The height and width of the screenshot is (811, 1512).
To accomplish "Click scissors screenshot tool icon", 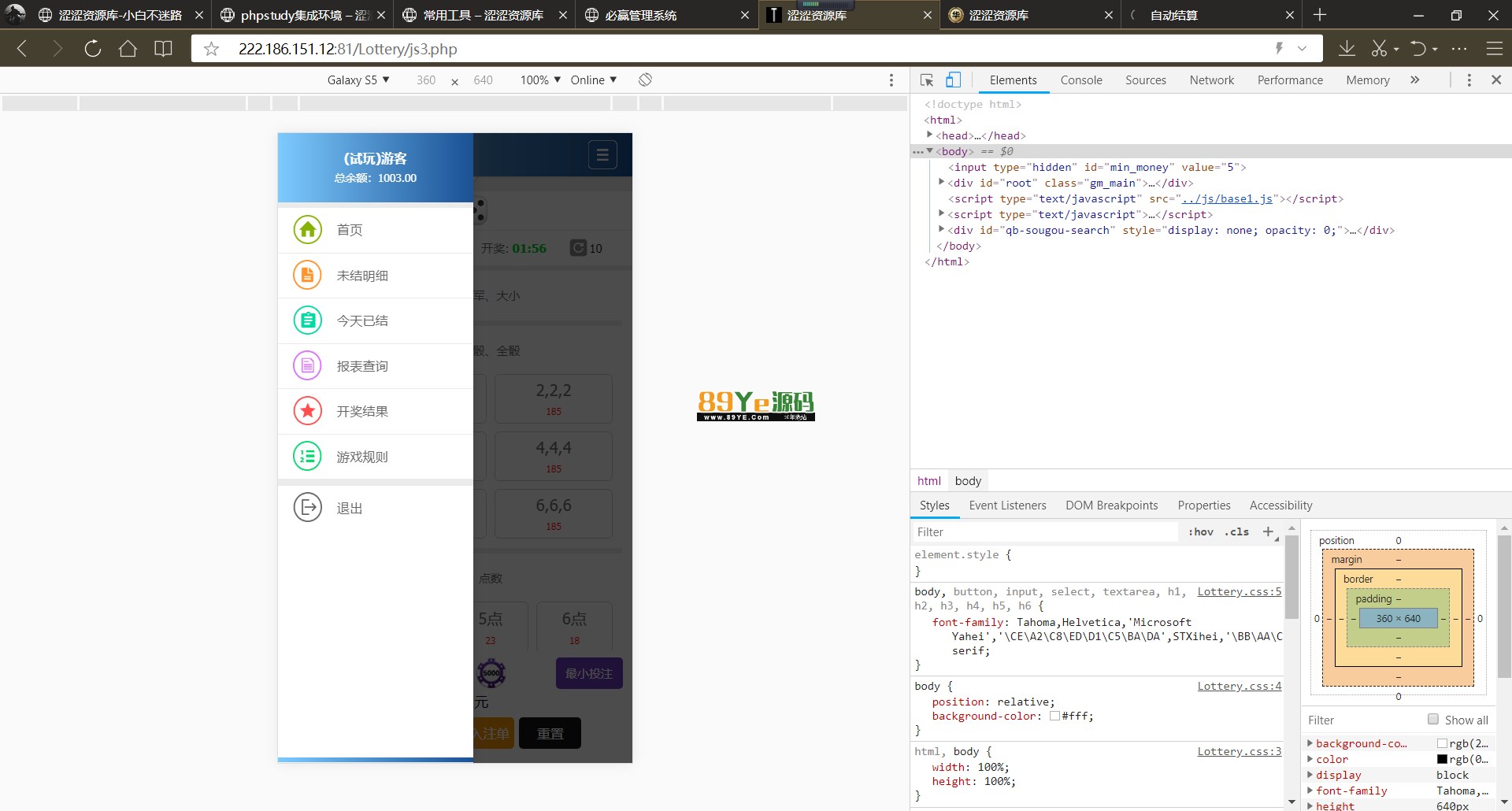I will pos(1379,49).
